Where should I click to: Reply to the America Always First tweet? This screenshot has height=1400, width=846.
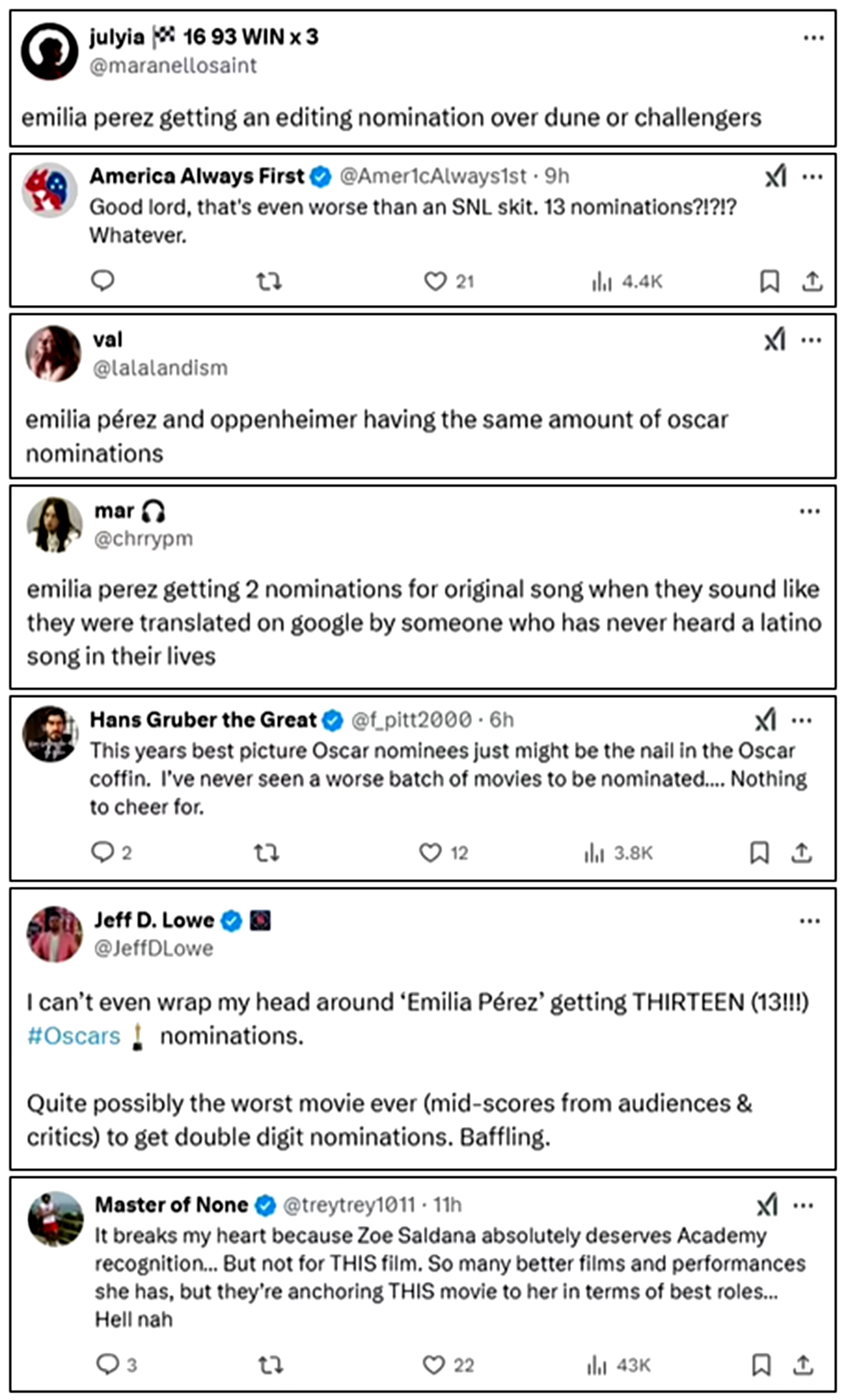[x=102, y=281]
